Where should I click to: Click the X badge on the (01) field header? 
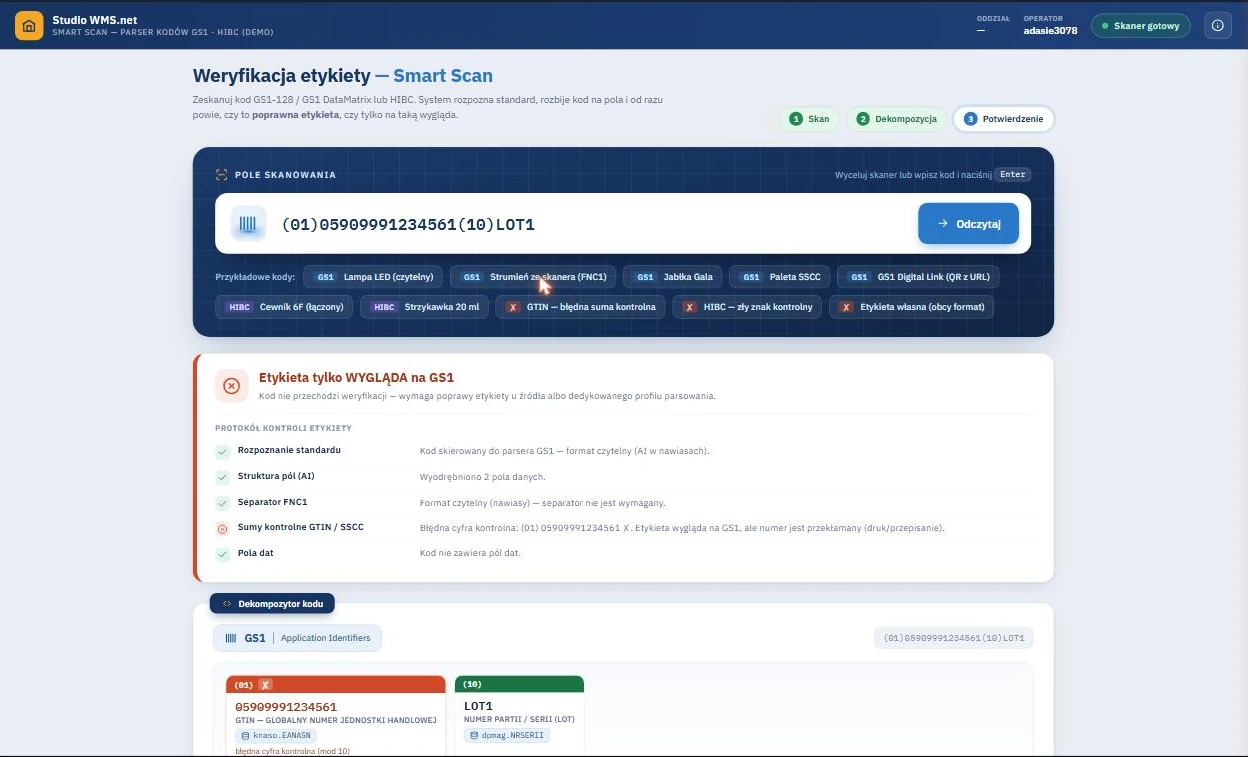click(265, 685)
